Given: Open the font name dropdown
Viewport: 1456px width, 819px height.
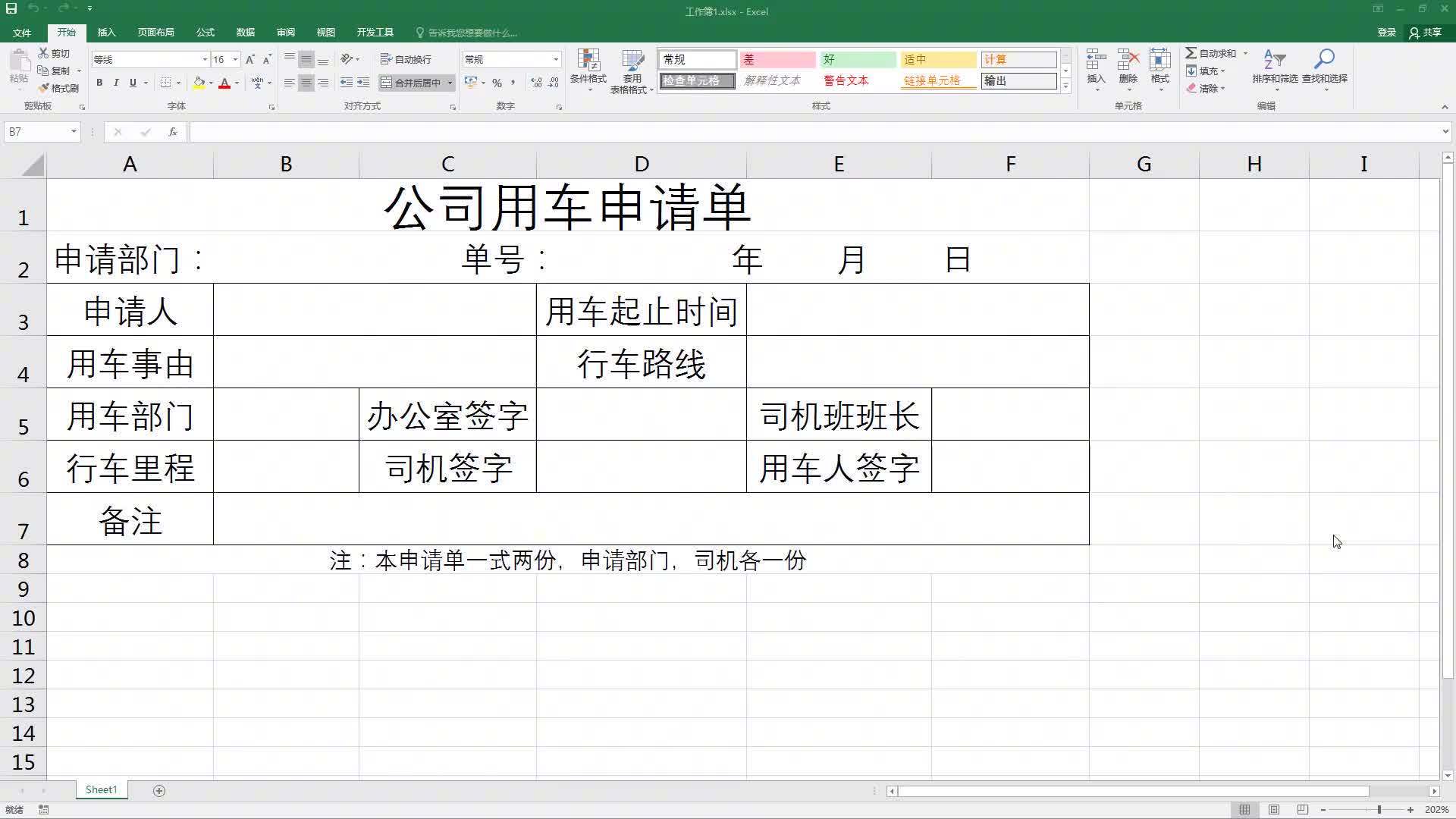Looking at the screenshot, I should (203, 59).
